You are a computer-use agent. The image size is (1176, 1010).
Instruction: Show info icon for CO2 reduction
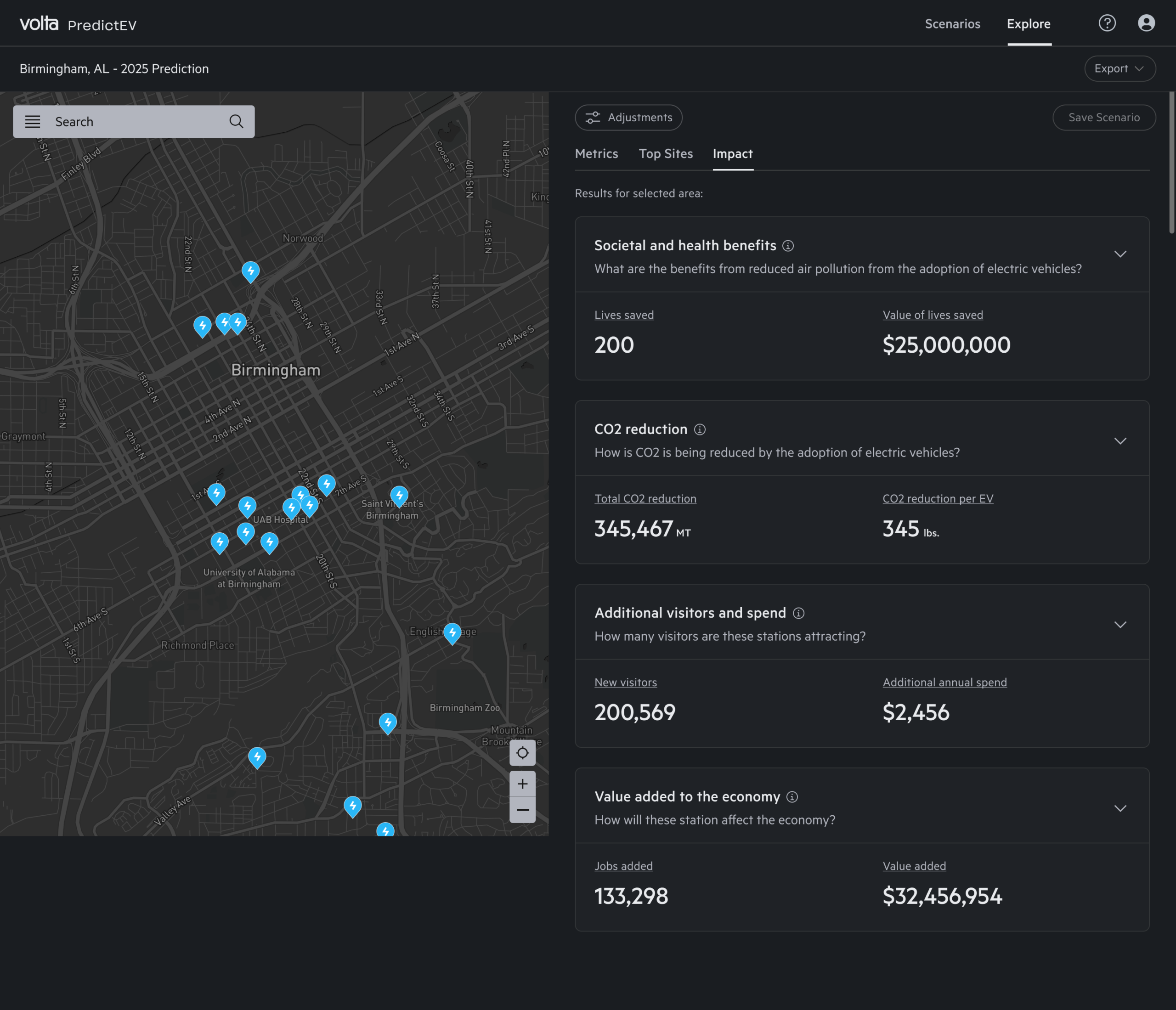pyautogui.click(x=700, y=429)
